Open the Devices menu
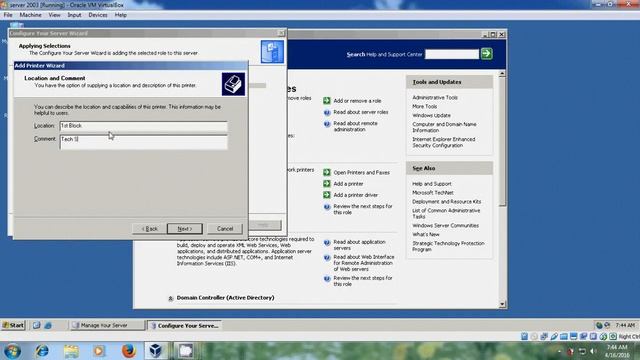The width and height of the screenshot is (640, 360). point(98,15)
